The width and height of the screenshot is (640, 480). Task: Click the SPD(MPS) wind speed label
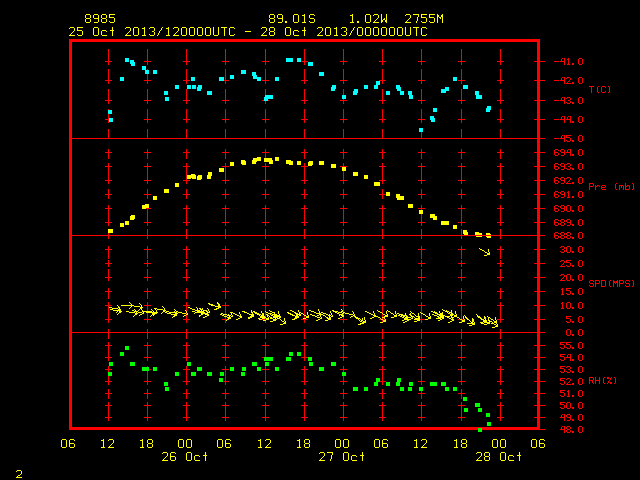point(611,283)
